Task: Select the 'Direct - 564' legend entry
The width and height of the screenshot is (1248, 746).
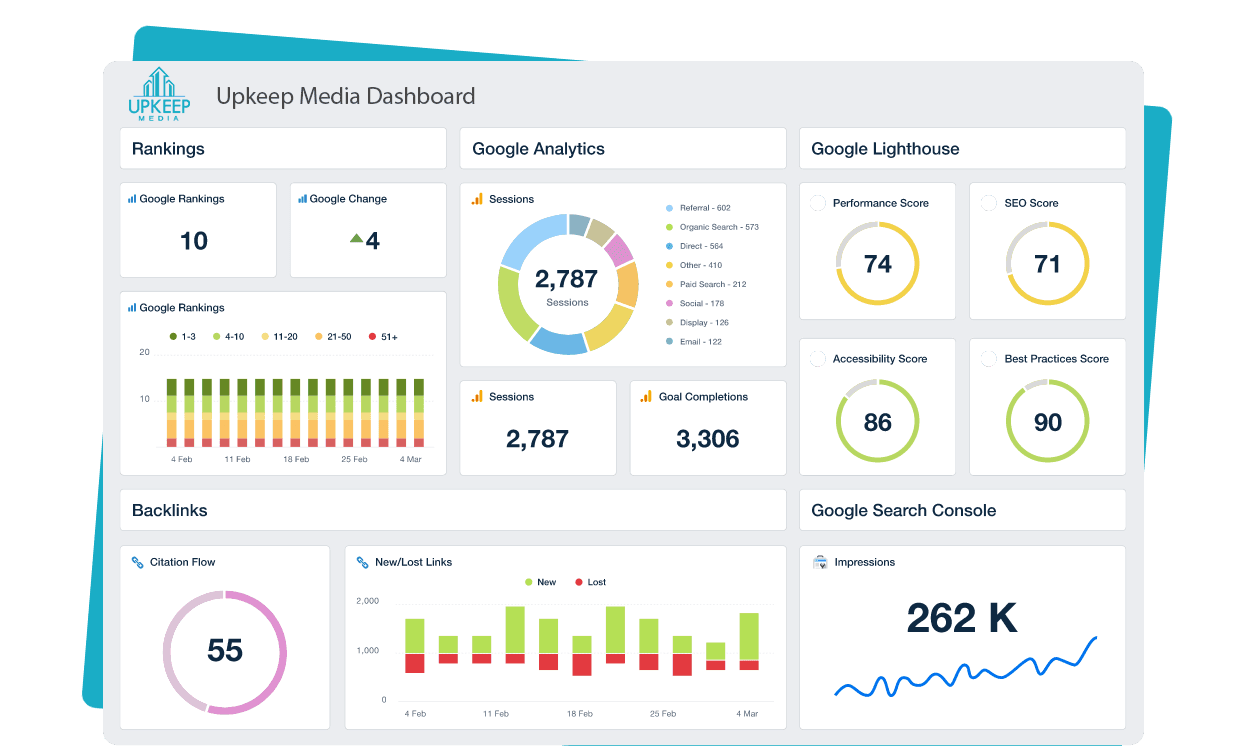Action: point(694,246)
